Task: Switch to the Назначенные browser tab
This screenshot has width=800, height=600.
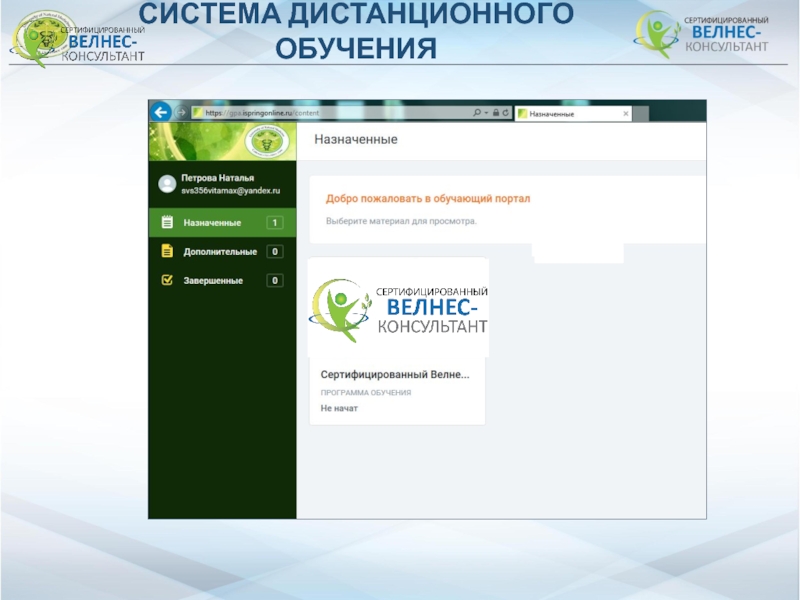Action: (x=573, y=114)
